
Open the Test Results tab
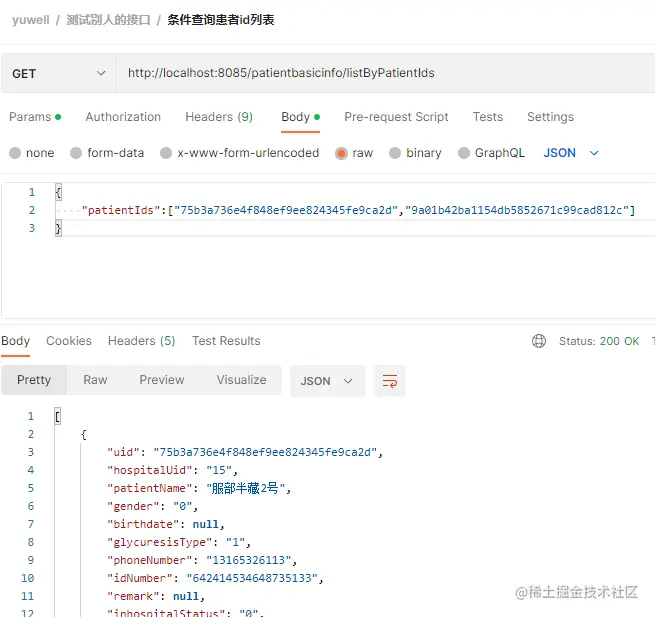click(x=226, y=341)
